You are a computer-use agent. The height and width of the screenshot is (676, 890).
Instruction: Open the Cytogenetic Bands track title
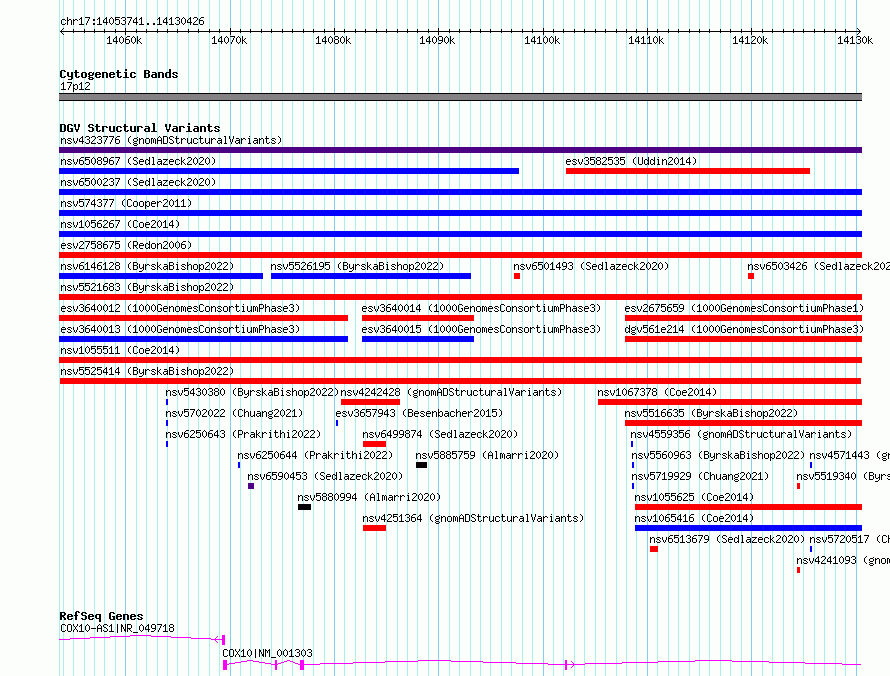click(119, 74)
